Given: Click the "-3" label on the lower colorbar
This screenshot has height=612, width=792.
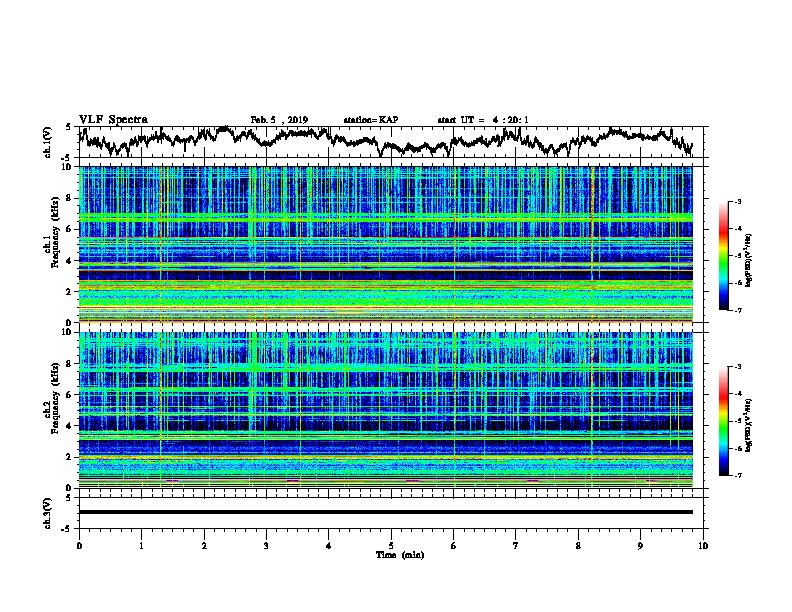Looking at the screenshot, I should (738, 367).
